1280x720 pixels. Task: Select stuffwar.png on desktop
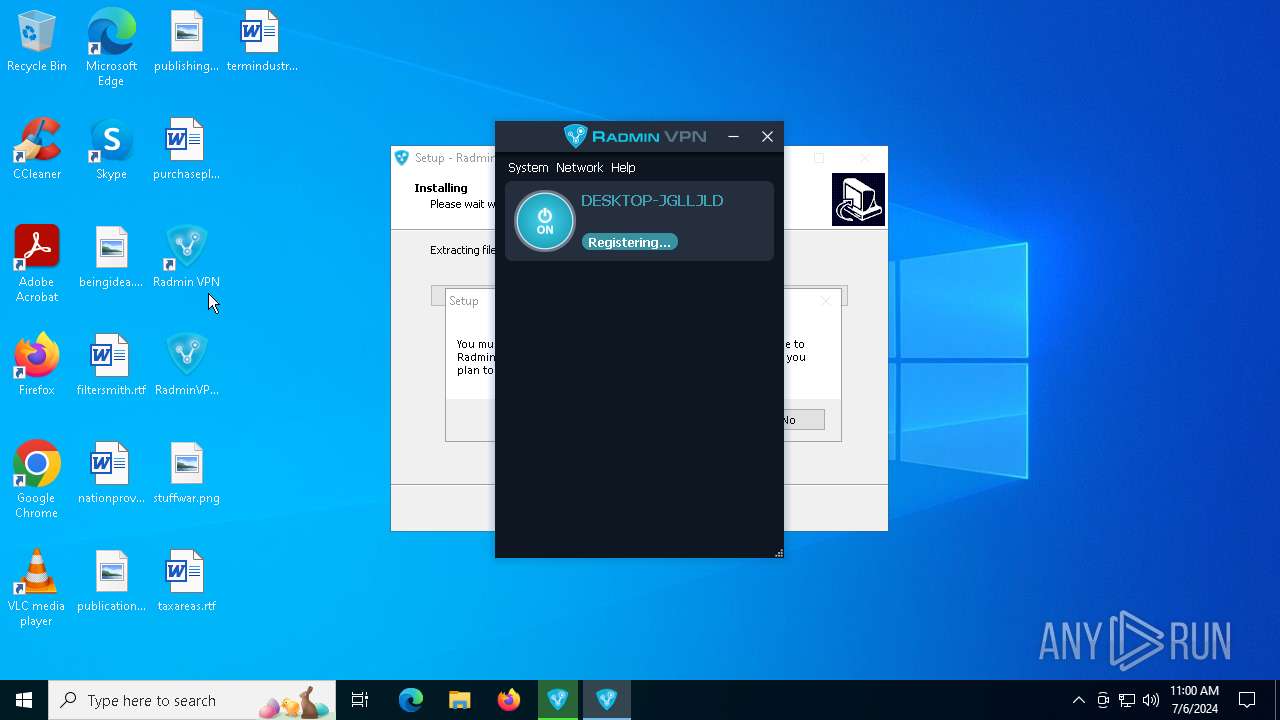pyautogui.click(x=186, y=474)
